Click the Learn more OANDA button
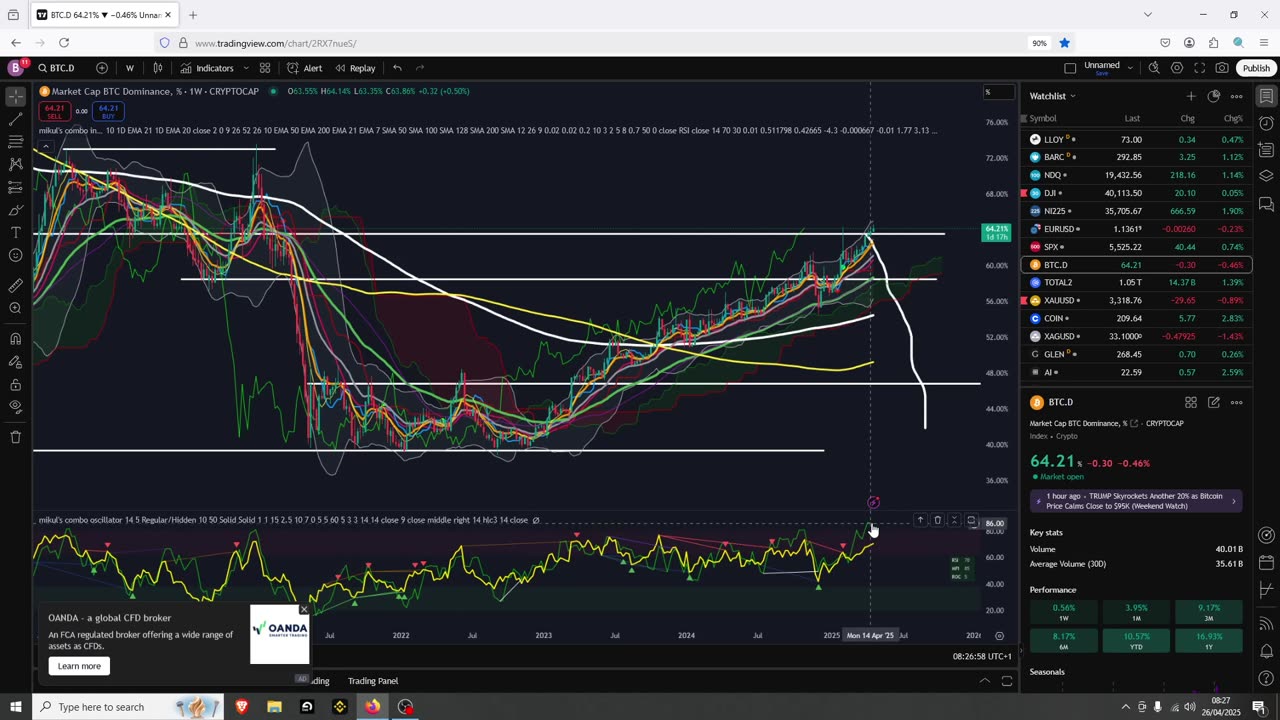The width and height of the screenshot is (1280, 720). 79,666
